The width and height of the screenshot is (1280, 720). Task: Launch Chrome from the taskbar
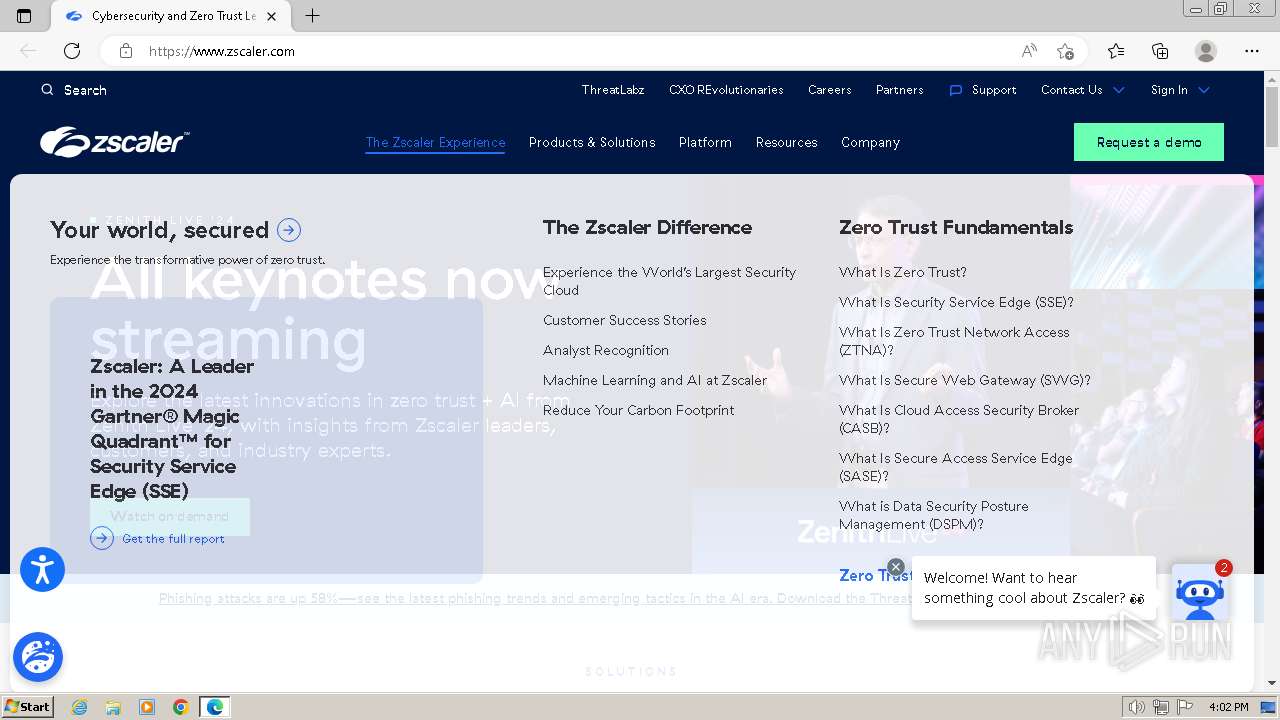point(180,707)
